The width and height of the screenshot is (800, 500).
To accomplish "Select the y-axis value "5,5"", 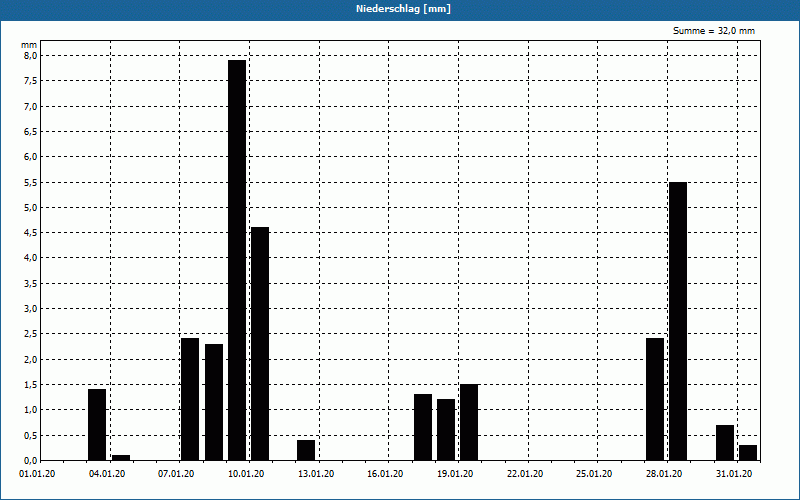I will point(31,182).
